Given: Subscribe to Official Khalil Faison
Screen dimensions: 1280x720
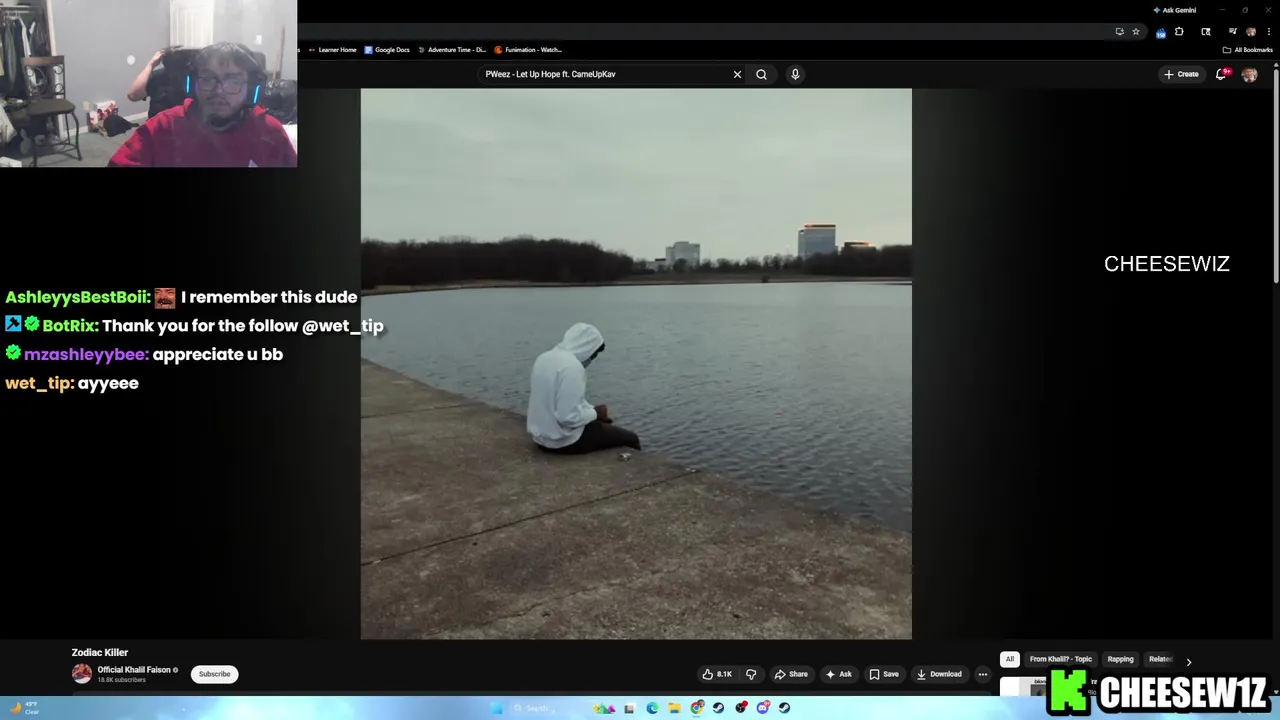Looking at the screenshot, I should coord(214,674).
